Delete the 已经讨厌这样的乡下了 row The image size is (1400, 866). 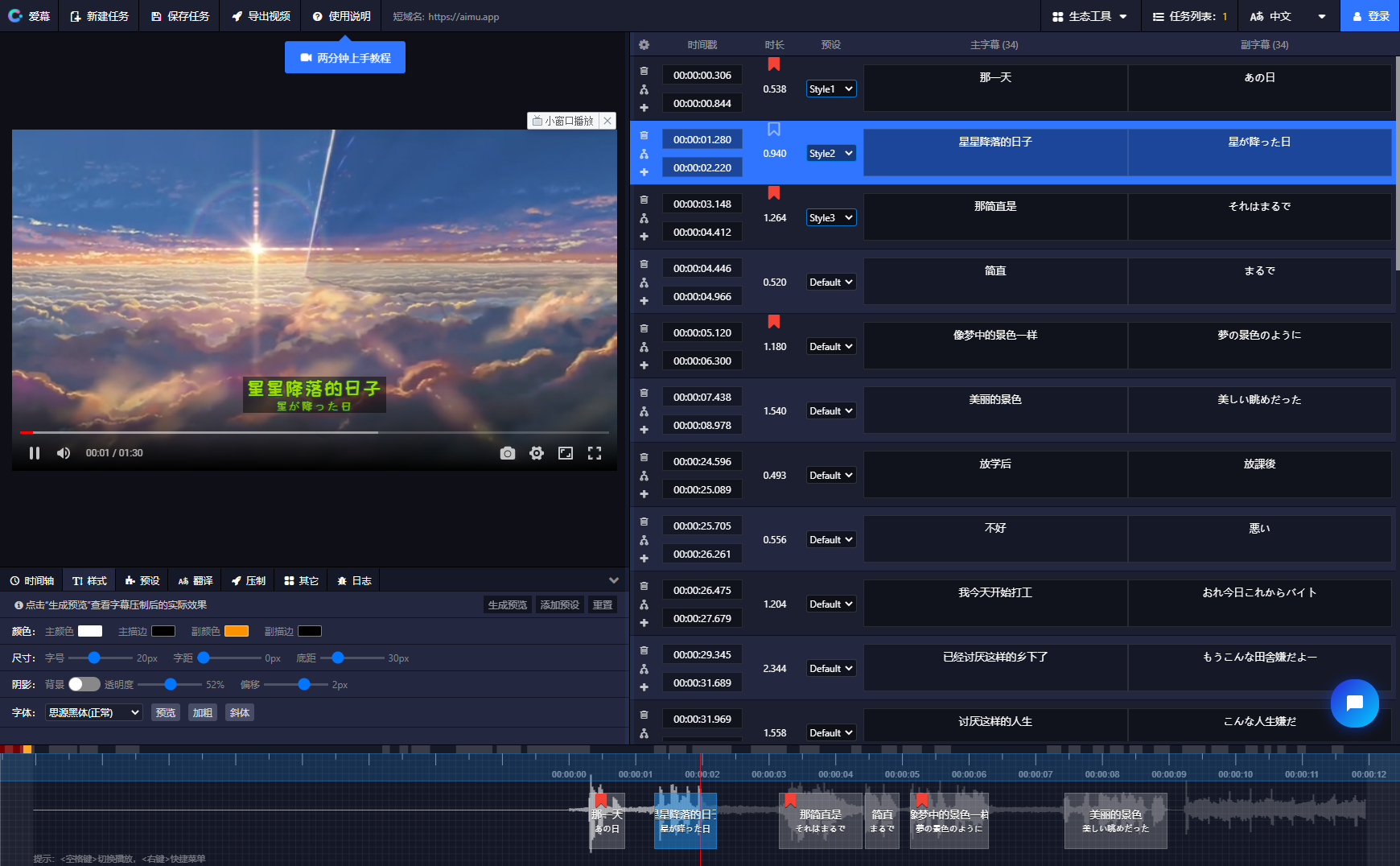coord(644,650)
